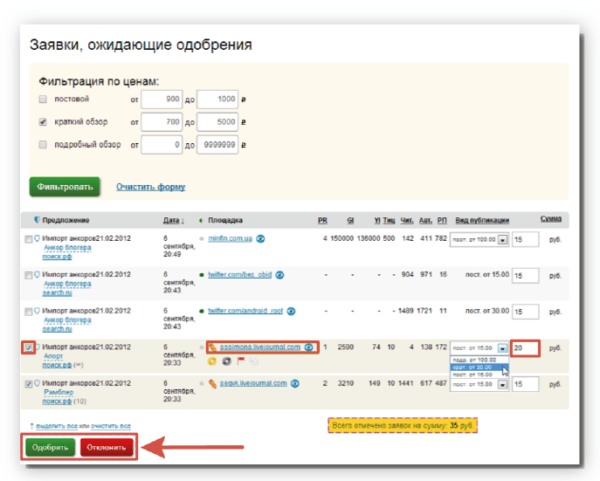Viewport: 600px width, 481px height.
Task: Click the eye icon next to sogvk.livejournal.com
Action: point(295,383)
